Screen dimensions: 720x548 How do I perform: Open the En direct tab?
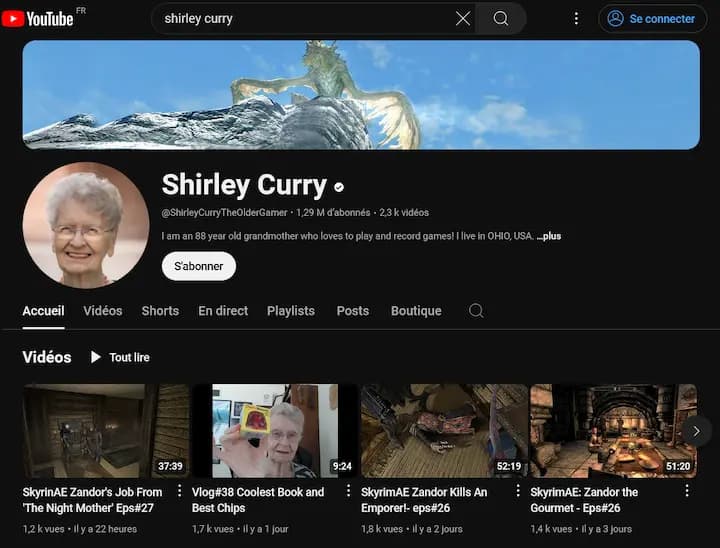223,311
